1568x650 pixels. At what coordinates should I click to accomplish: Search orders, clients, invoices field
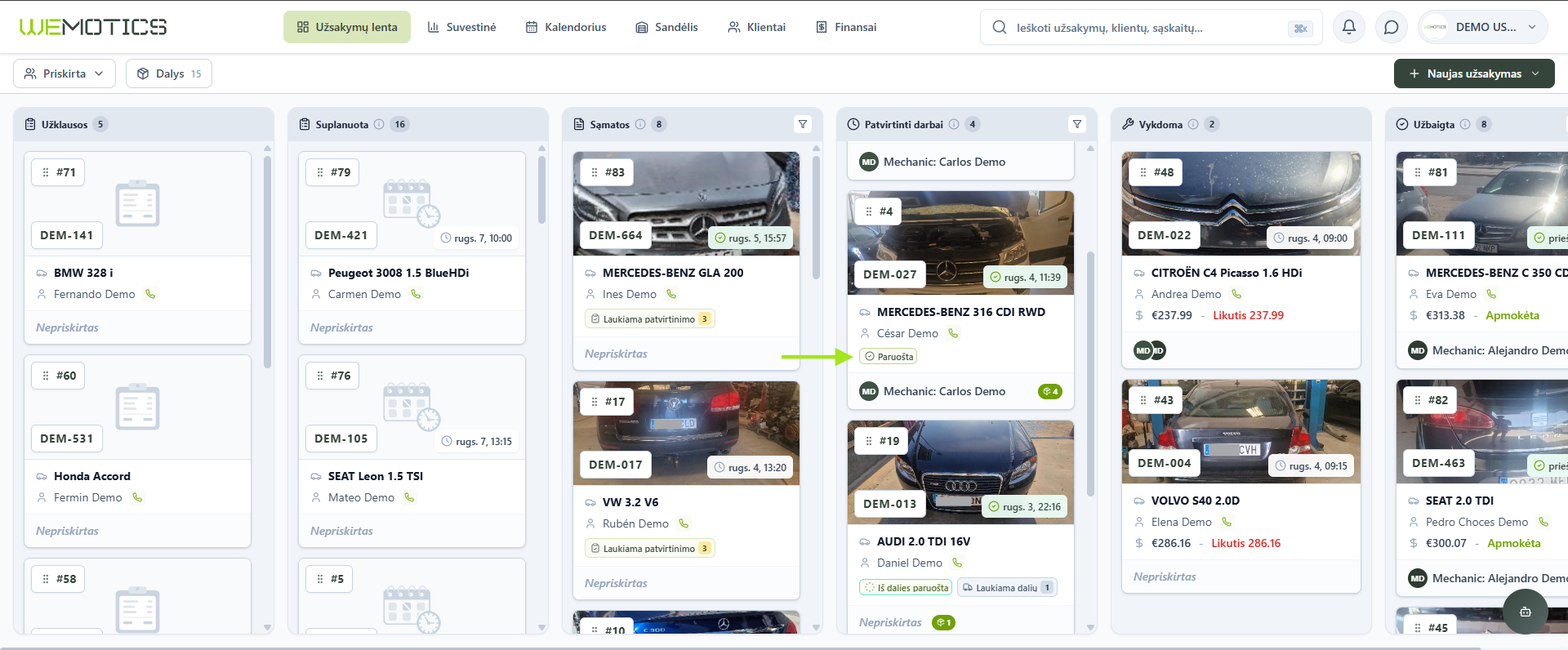(1151, 28)
